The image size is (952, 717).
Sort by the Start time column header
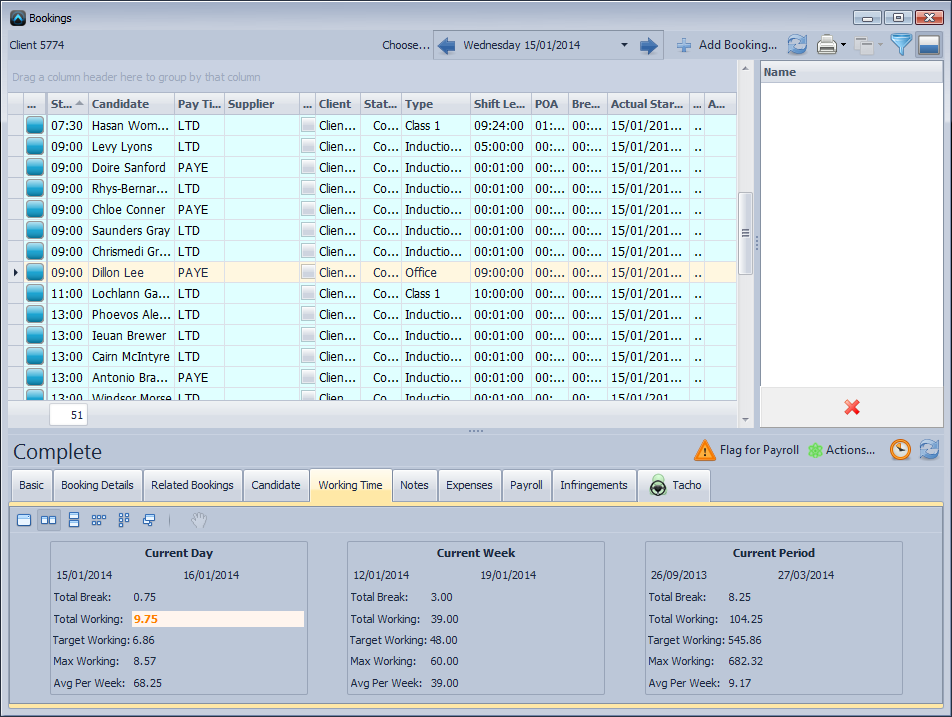[x=67, y=104]
